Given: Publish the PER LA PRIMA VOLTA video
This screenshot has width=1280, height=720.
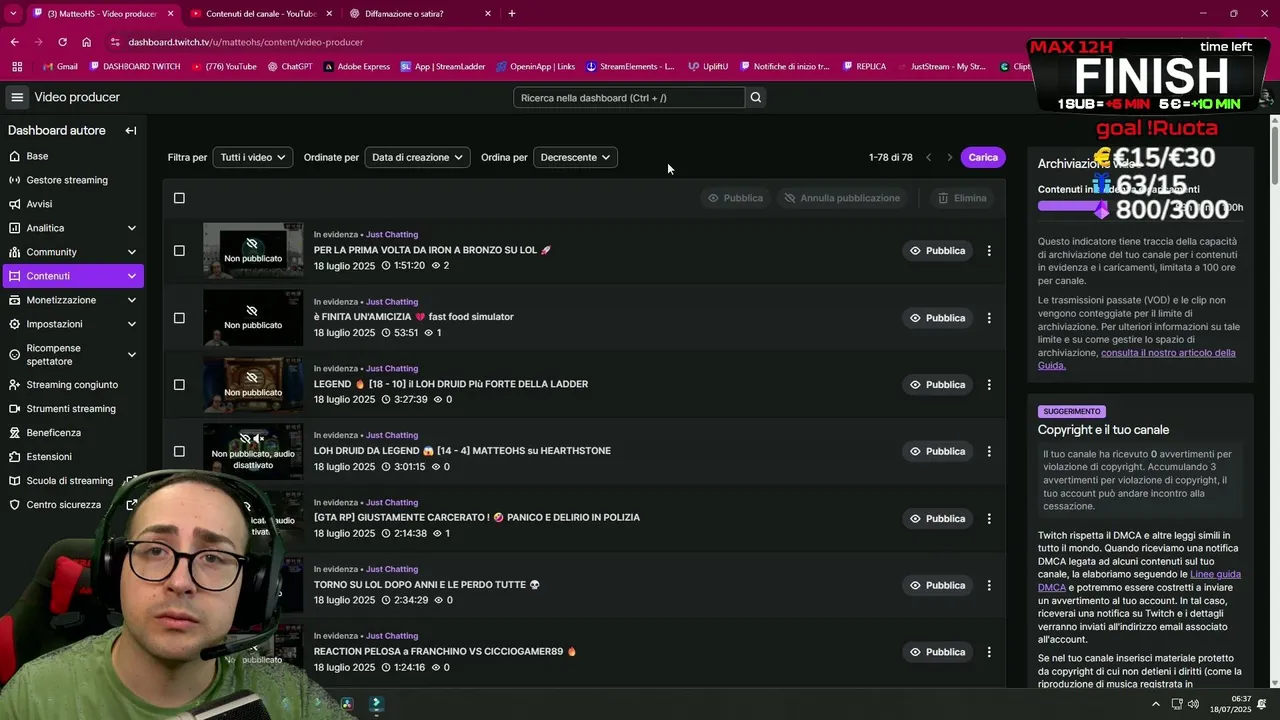Looking at the screenshot, I should 937,251.
